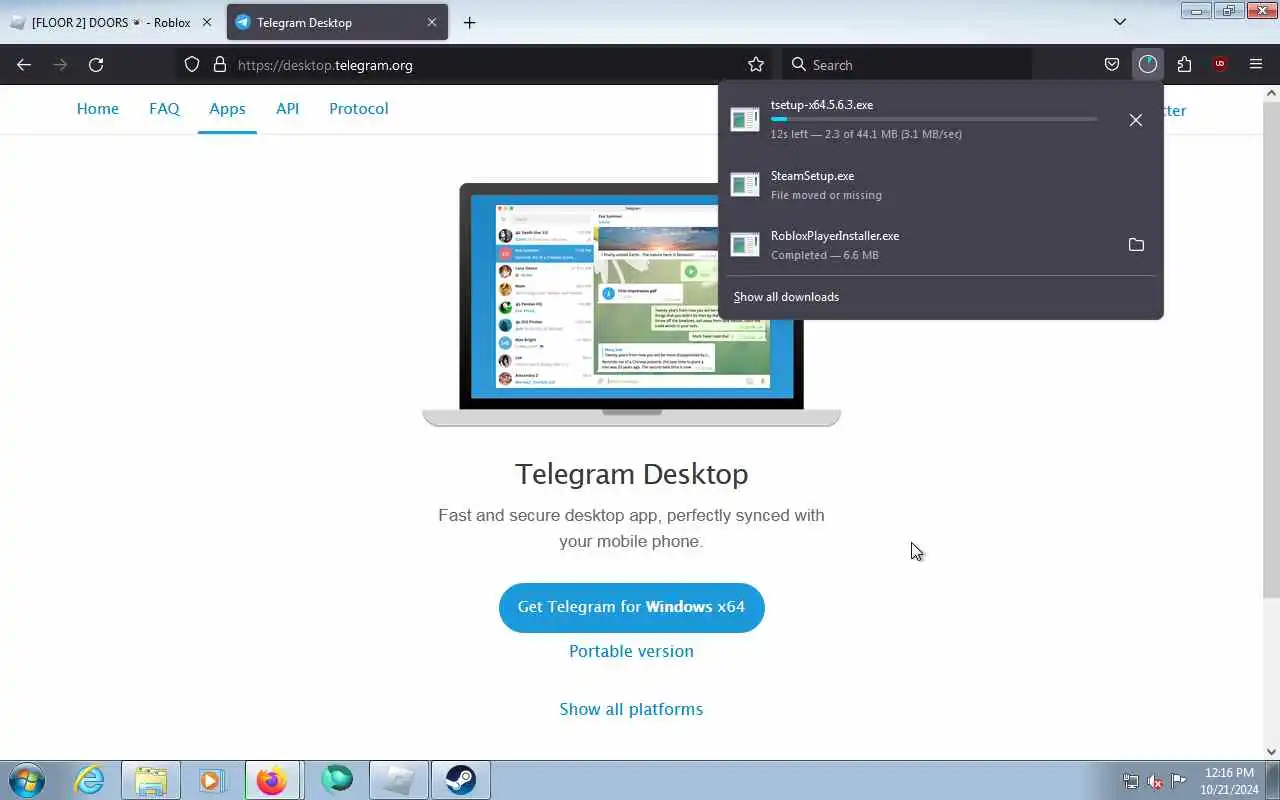This screenshot has height=800, width=1280.
Task: Click the tsetup-x64.5.6.3.exe file icon
Action: [x=745, y=120]
